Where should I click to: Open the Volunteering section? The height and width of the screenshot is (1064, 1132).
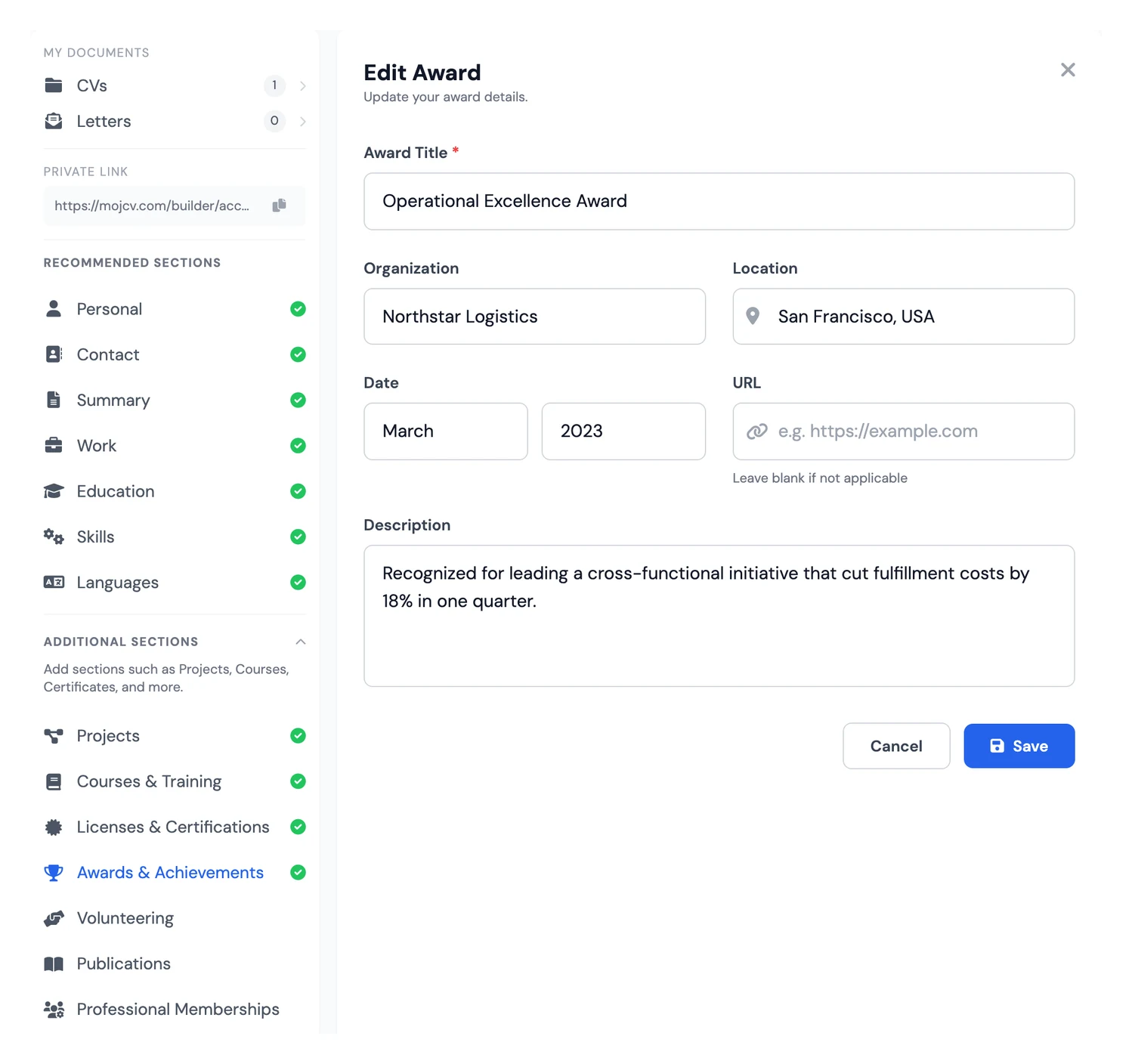pyautogui.click(x=175, y=918)
